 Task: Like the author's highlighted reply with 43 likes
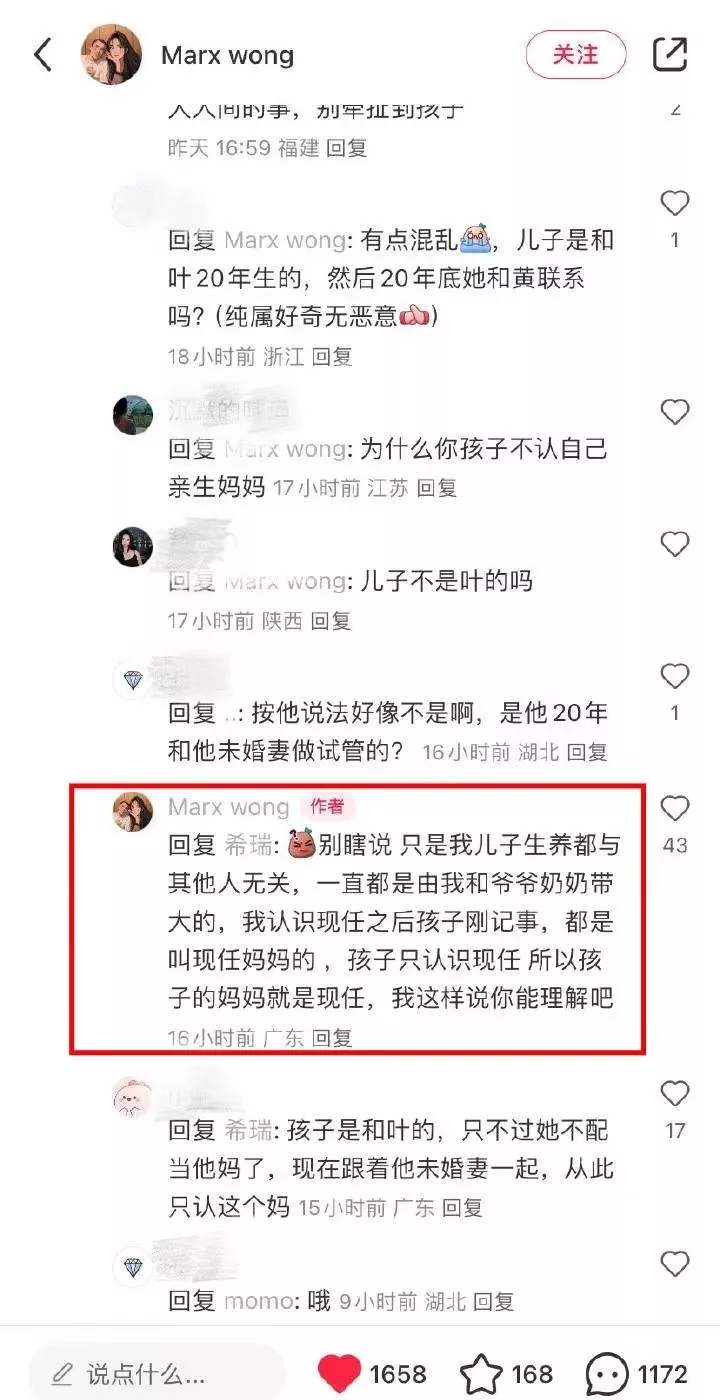pyautogui.click(x=675, y=808)
